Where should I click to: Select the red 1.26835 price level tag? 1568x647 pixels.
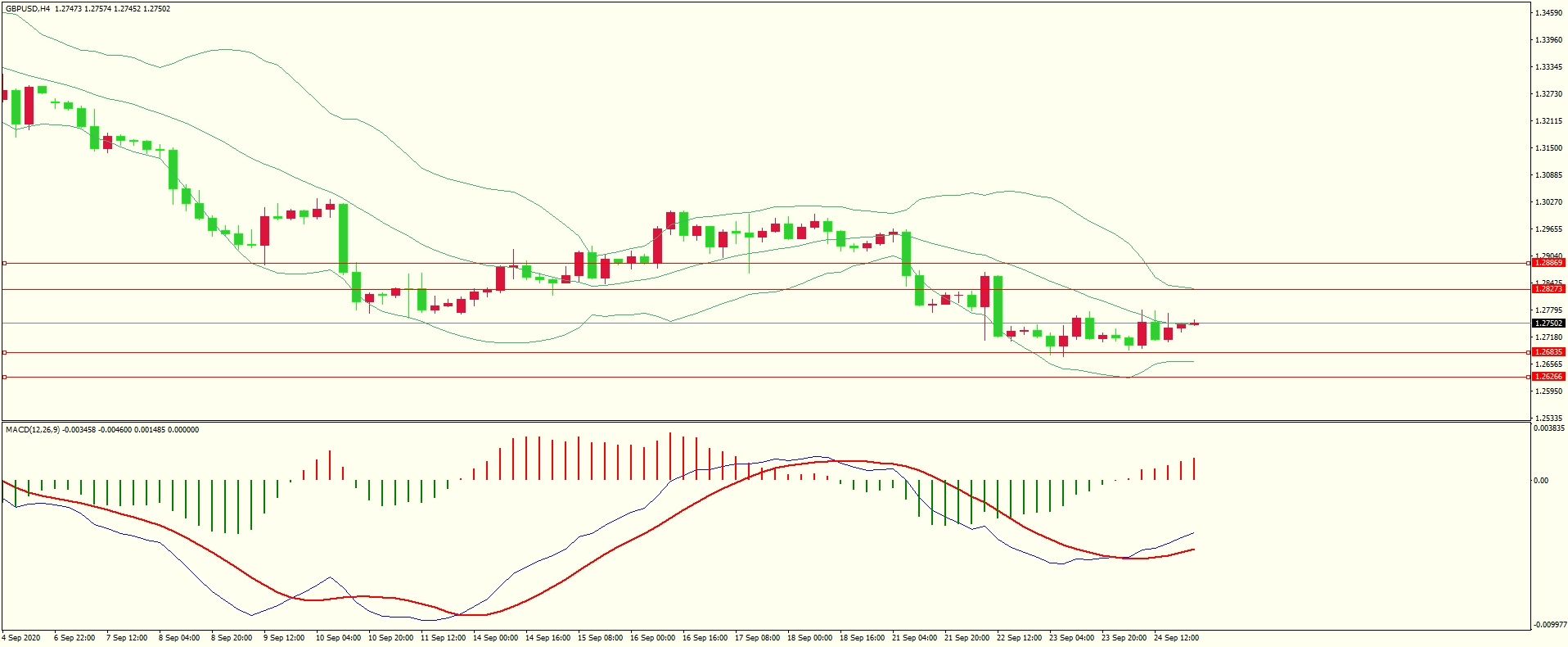click(x=1548, y=352)
